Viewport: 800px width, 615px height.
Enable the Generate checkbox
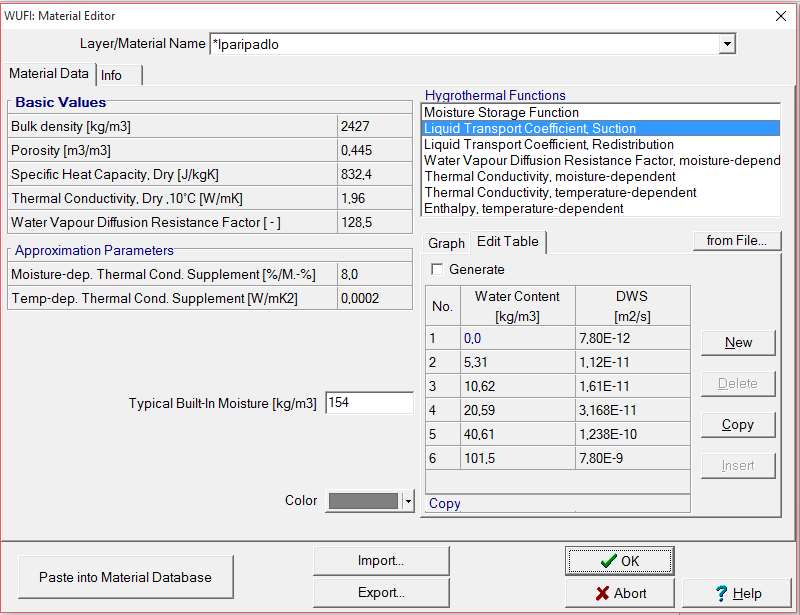437,269
